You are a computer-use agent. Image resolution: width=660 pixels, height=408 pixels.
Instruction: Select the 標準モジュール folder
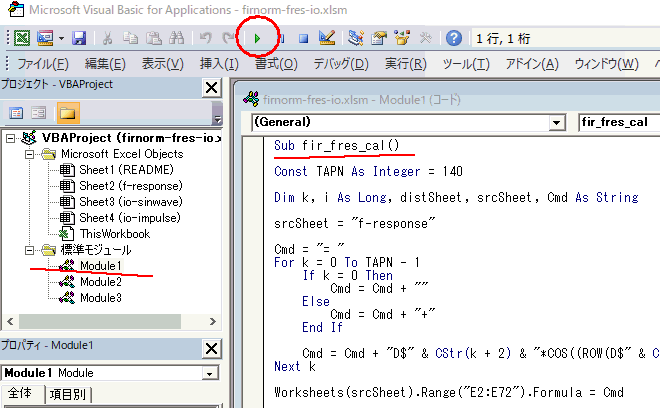click(x=96, y=250)
